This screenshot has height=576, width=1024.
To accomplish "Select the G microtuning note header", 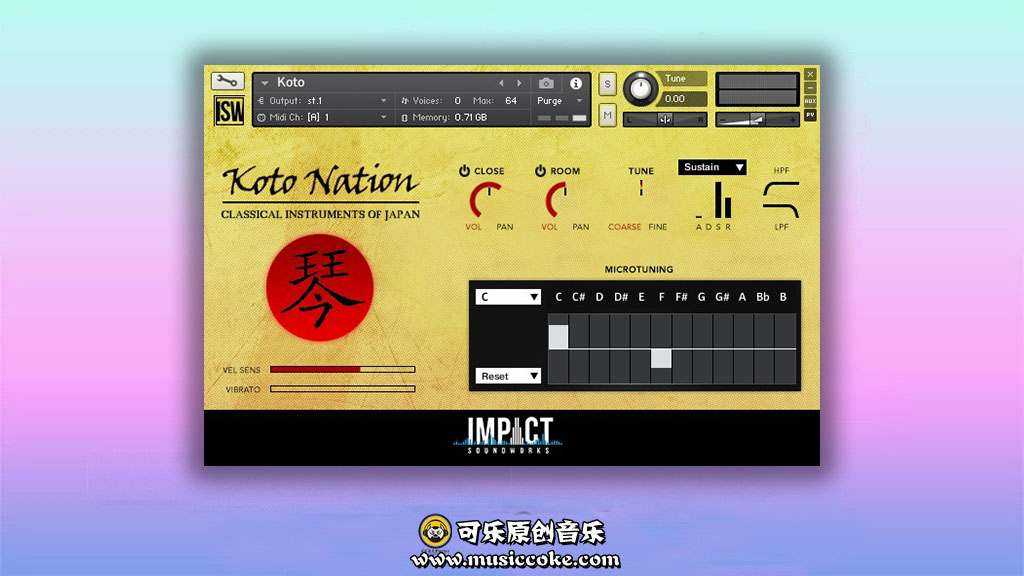I will tap(701, 296).
